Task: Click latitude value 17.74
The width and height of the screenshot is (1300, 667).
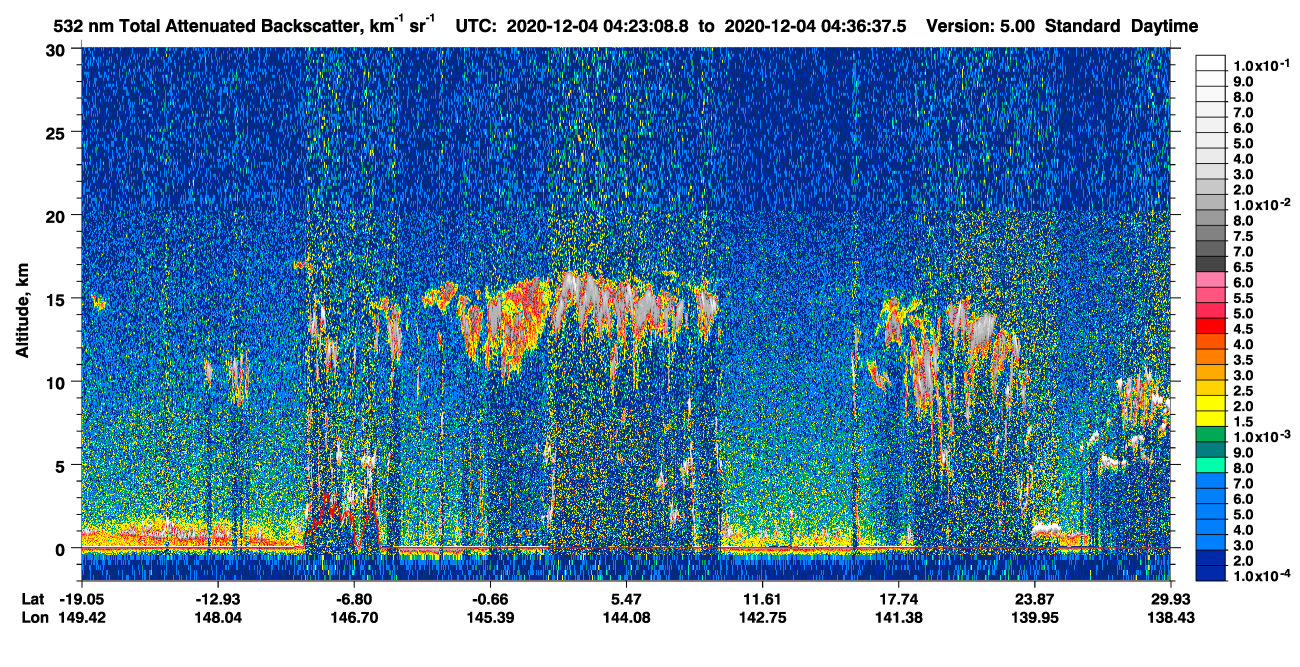Action: pos(898,599)
